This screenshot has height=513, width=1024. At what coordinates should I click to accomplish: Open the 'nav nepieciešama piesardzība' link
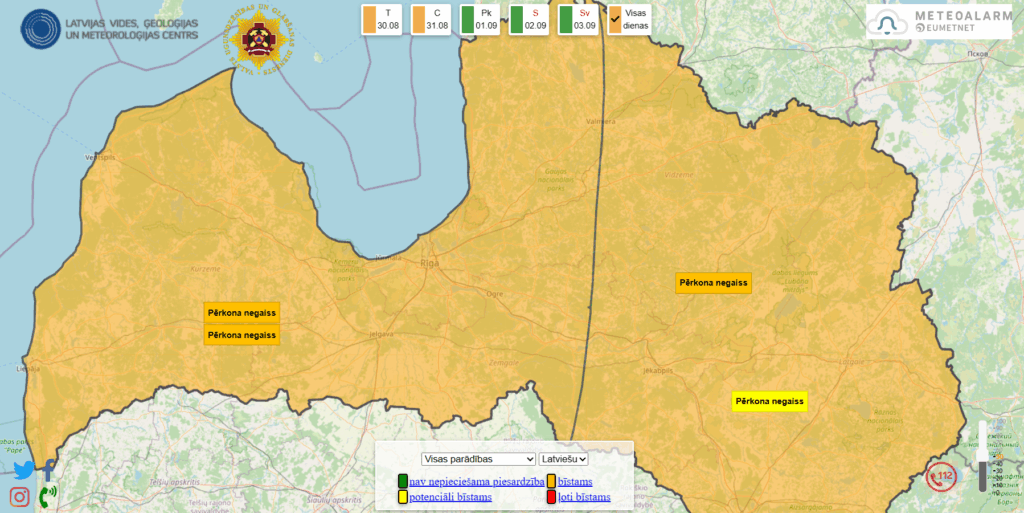click(476, 481)
